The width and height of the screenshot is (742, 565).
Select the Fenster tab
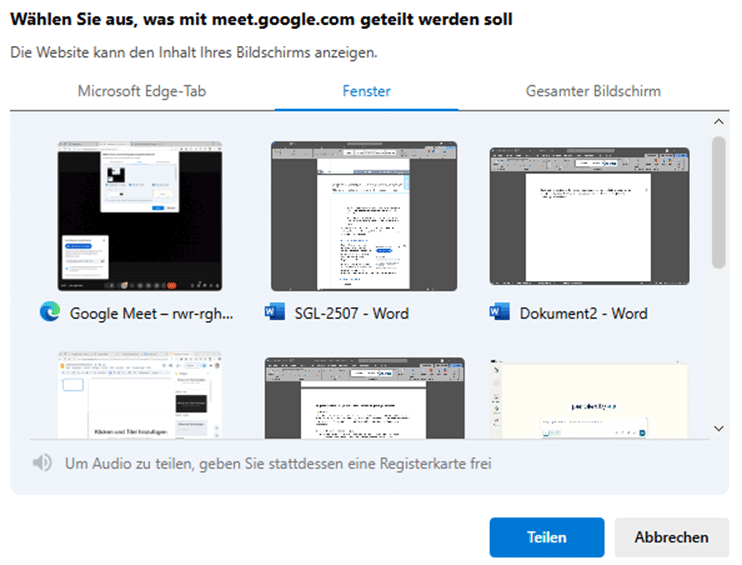pos(366,91)
